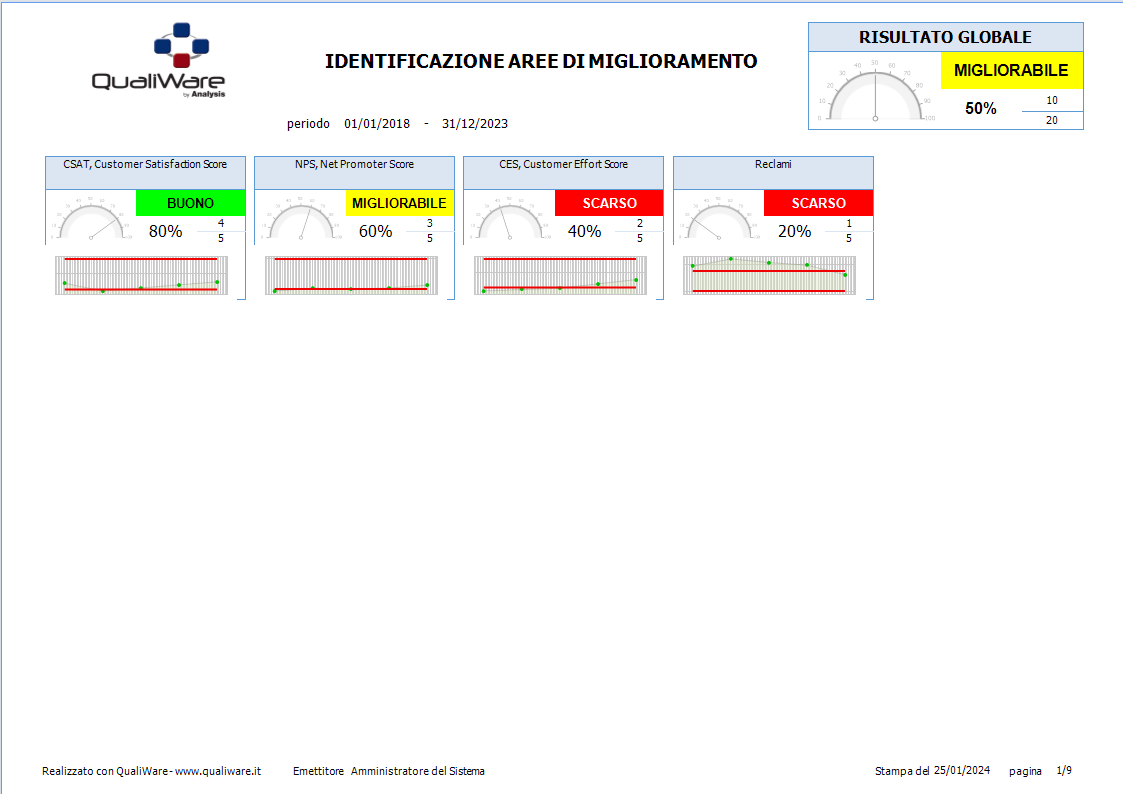Open the Reclami trend chart

click(x=769, y=275)
